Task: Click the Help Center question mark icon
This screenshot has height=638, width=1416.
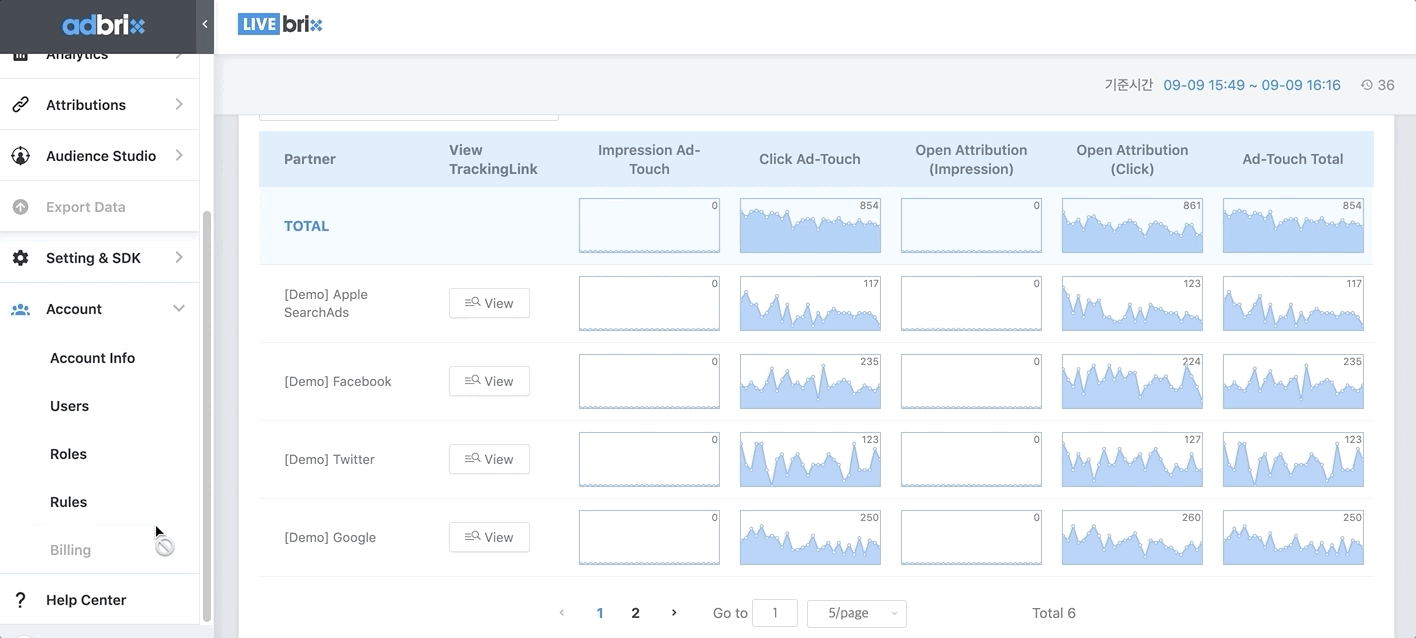Action: tap(20, 600)
